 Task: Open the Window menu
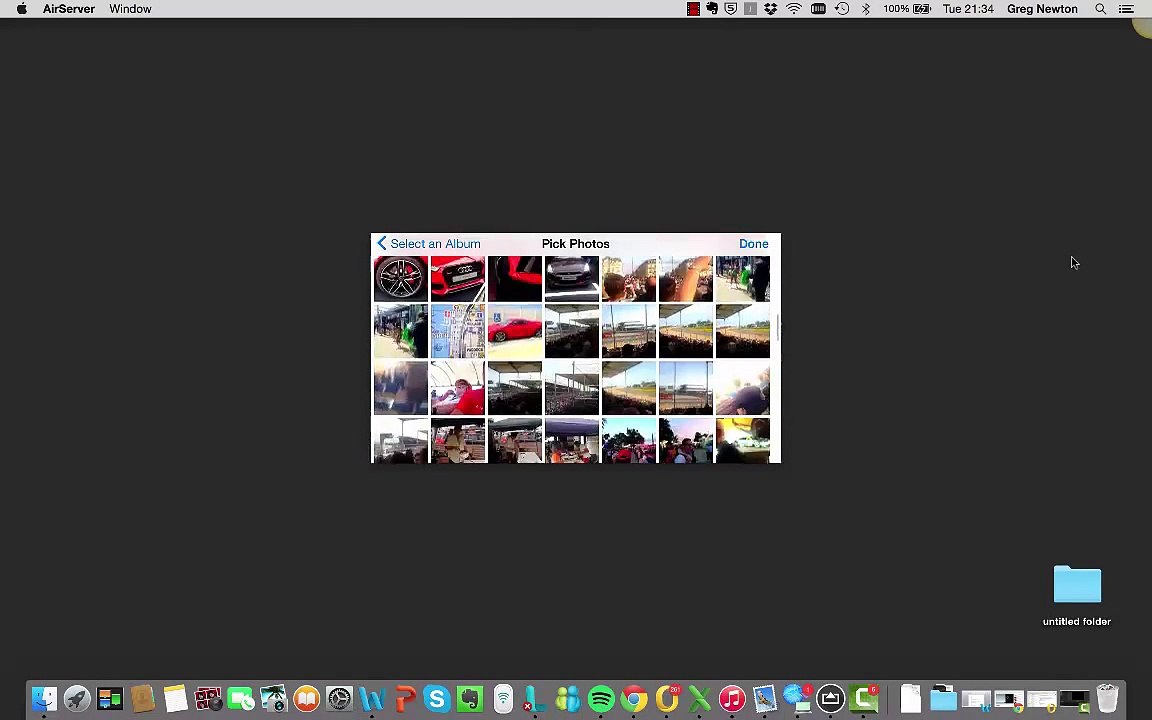pos(130,9)
